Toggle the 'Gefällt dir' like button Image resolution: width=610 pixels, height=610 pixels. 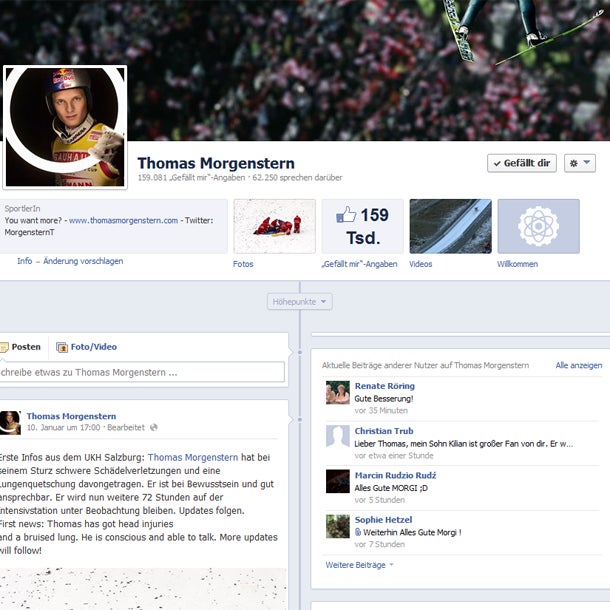pyautogui.click(x=521, y=163)
